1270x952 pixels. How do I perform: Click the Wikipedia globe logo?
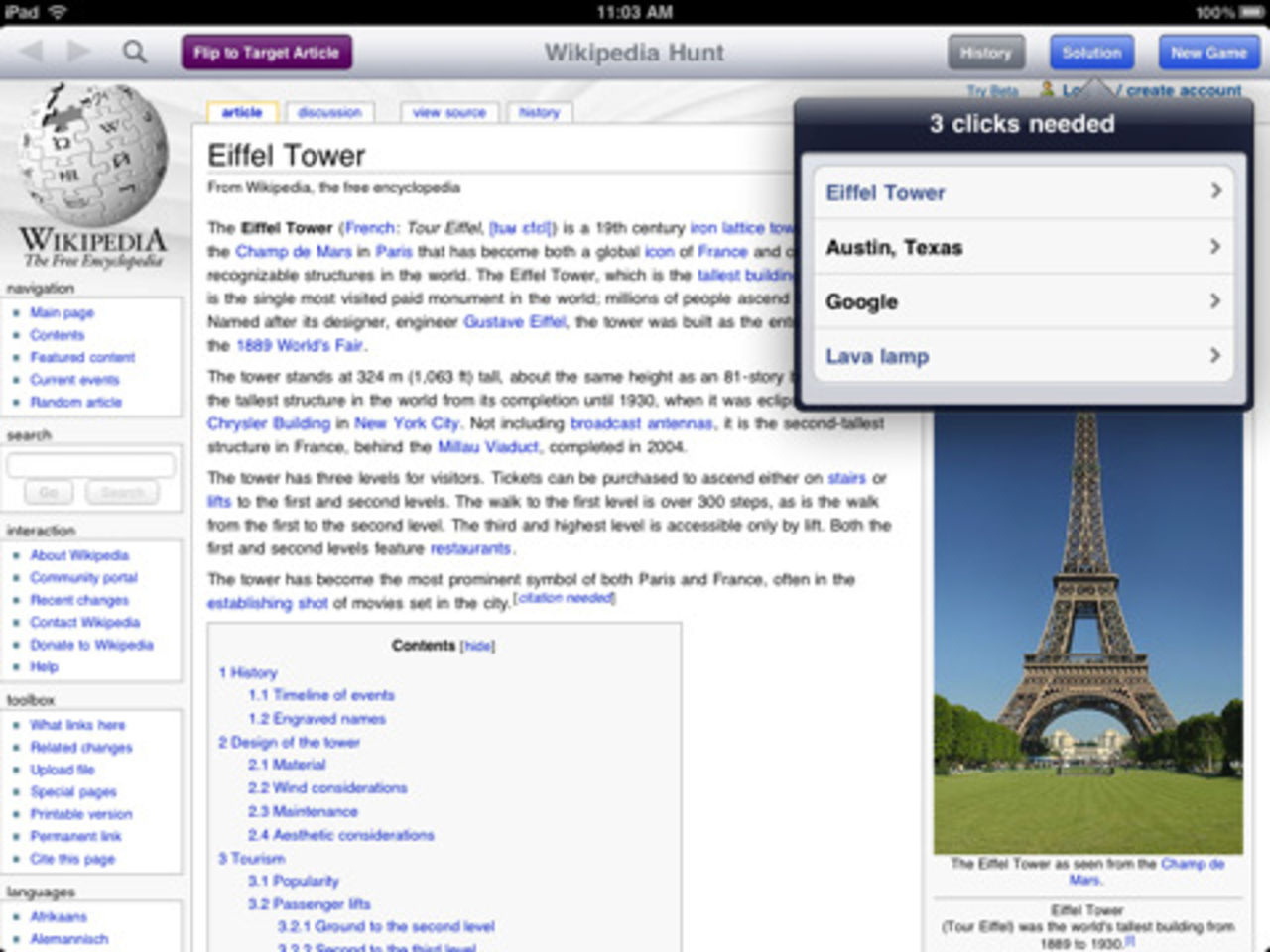click(x=92, y=159)
